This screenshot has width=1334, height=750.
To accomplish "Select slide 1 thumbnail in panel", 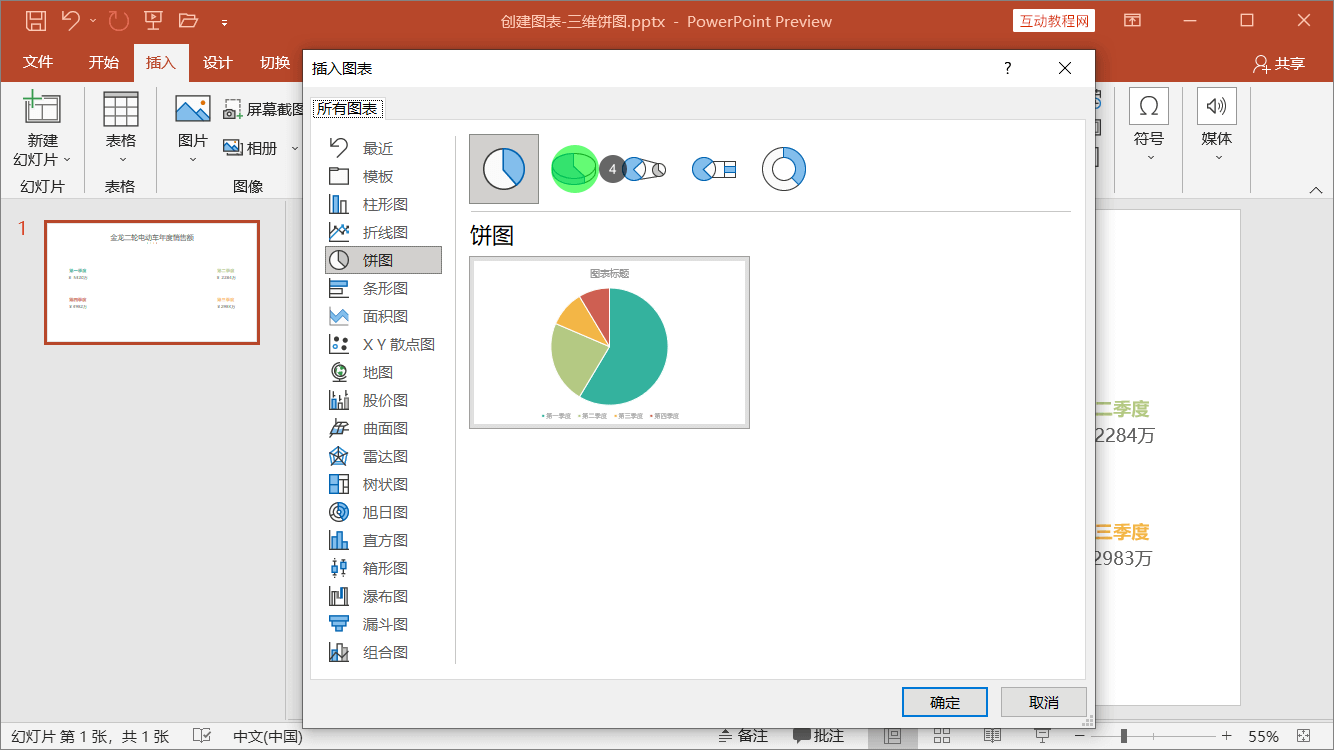I will [x=152, y=282].
